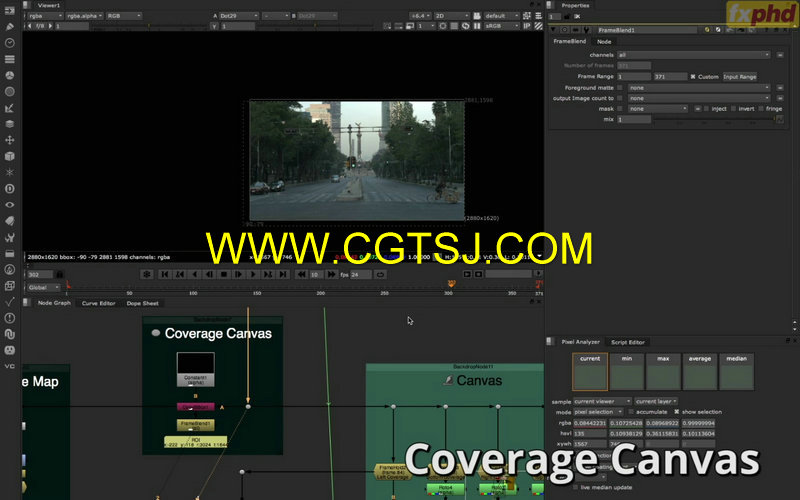
Task: Open the Particles nodes sparkle icon
Action: (9, 172)
